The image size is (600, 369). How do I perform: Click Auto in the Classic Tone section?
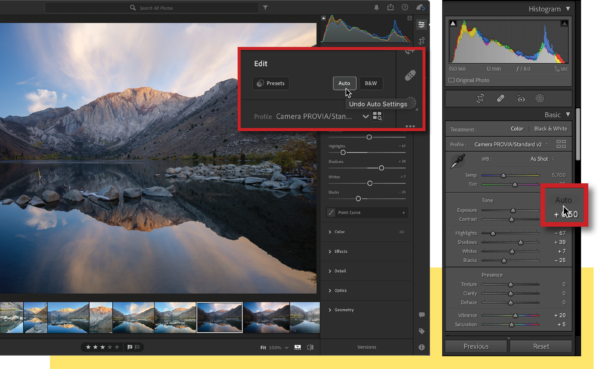pyautogui.click(x=563, y=200)
